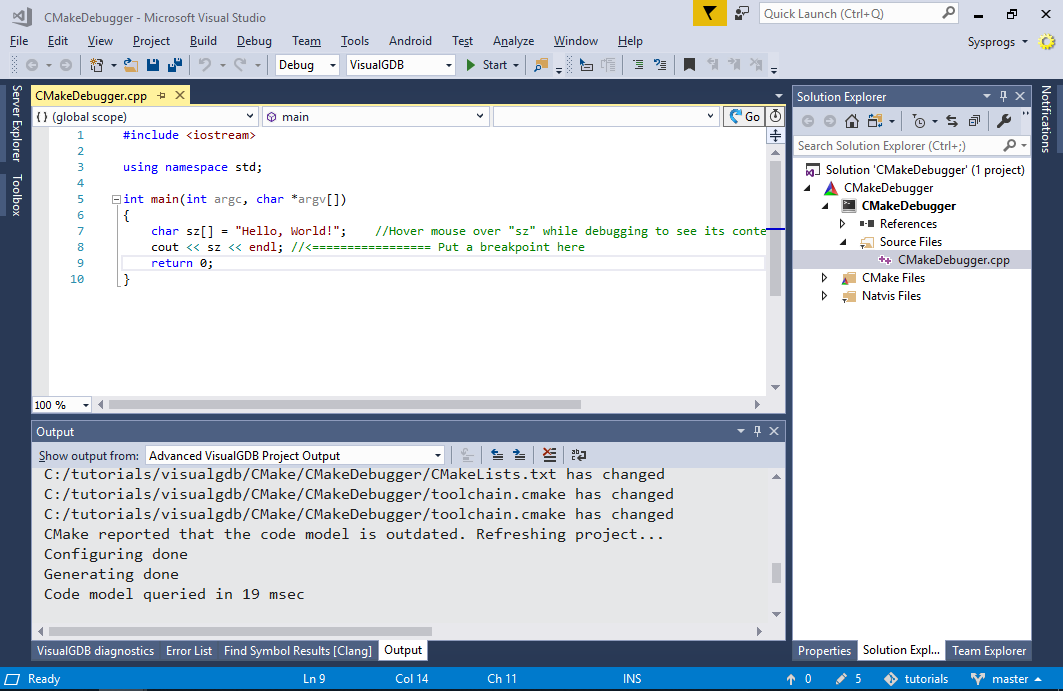Switch to VisualGDB diagnostics tab
1063x691 pixels.
point(96,651)
